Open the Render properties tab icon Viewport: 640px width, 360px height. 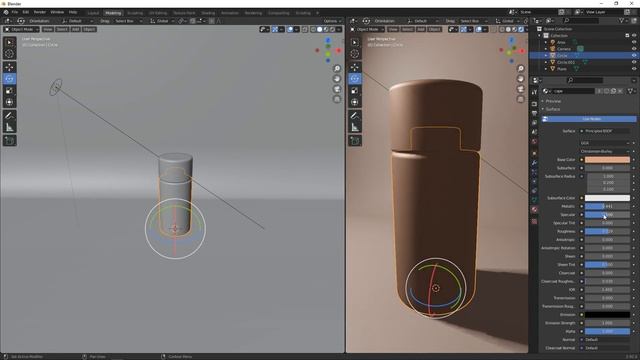tap(534, 104)
